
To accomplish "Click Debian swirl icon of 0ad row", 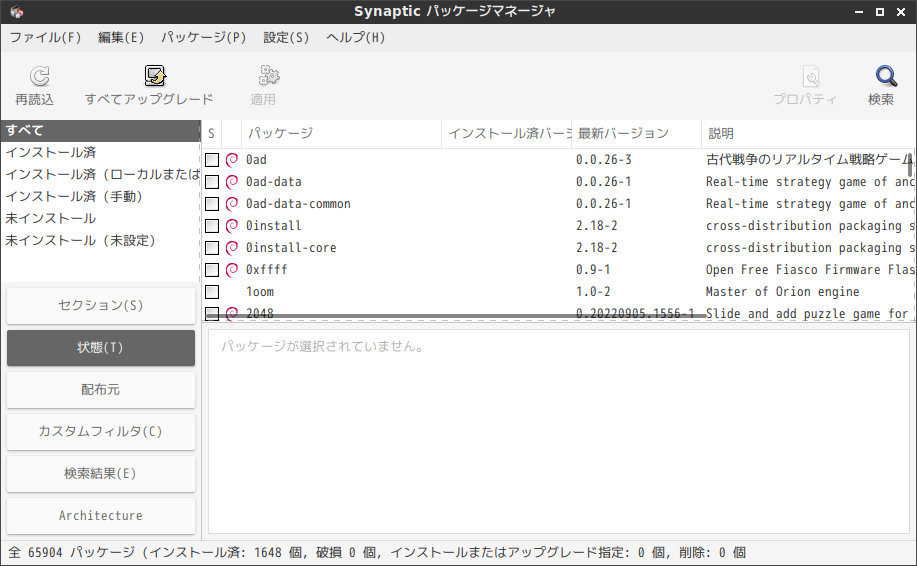I will (x=232, y=160).
